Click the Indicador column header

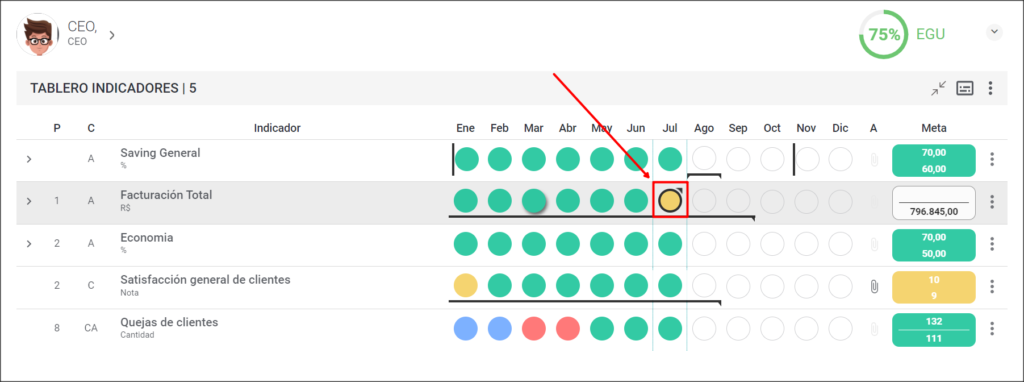(x=277, y=128)
